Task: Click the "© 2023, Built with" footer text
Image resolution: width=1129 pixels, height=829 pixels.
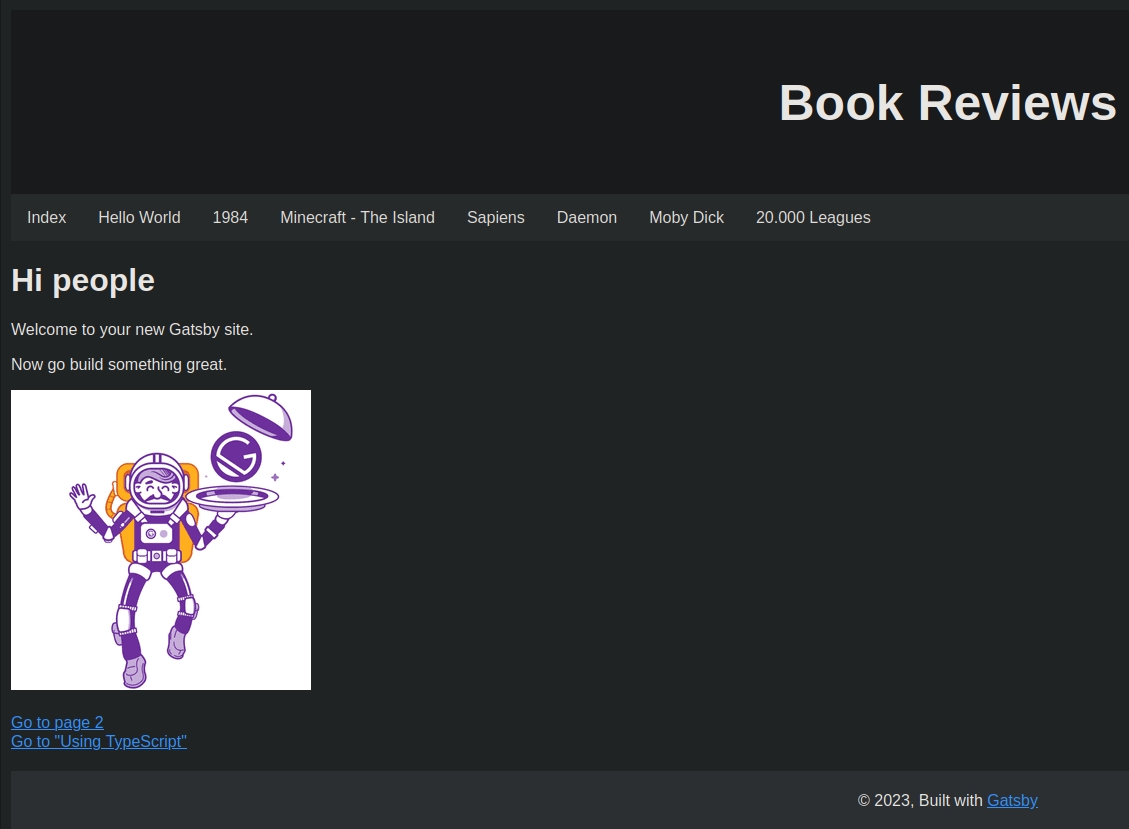Action: click(920, 800)
